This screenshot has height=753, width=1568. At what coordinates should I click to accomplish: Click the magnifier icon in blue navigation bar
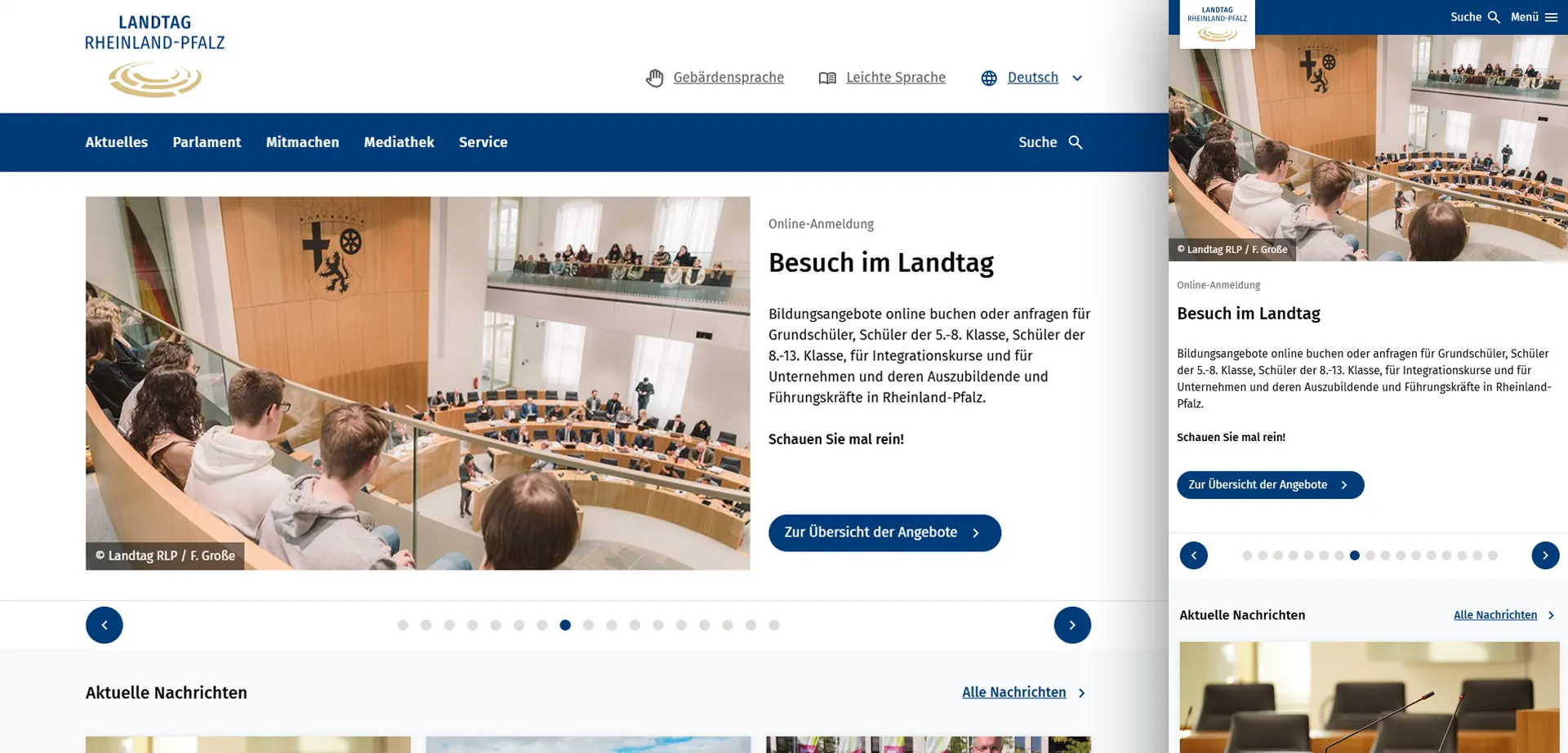pos(1076,143)
